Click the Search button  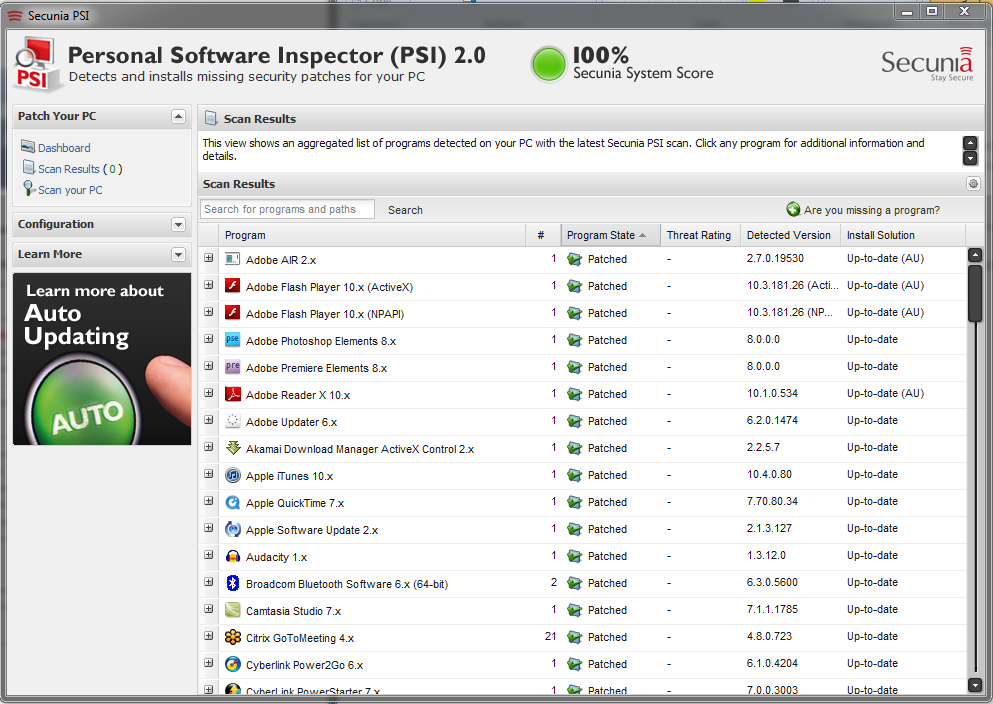[x=405, y=210]
